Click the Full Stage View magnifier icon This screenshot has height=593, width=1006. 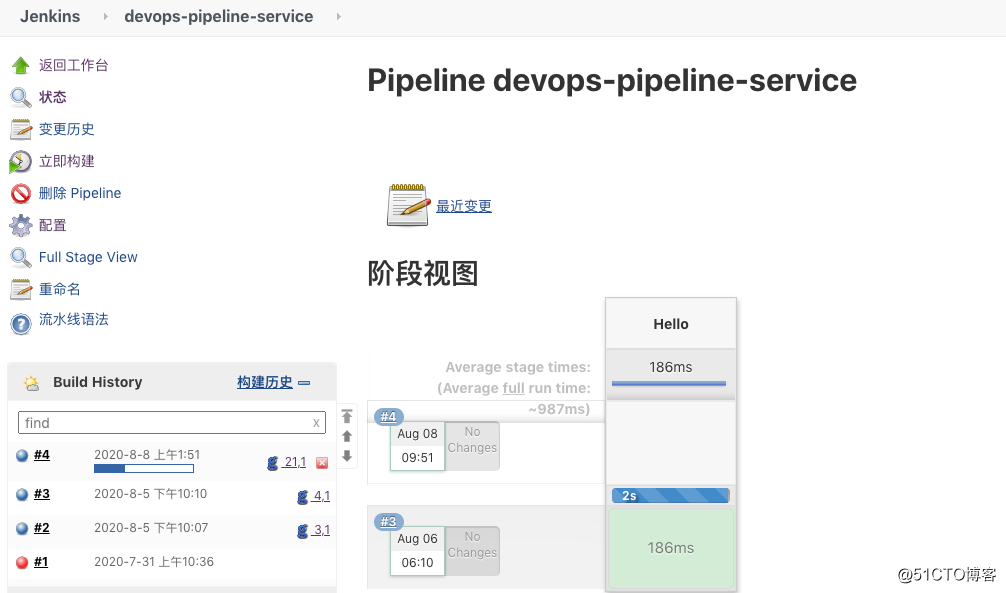click(x=21, y=257)
